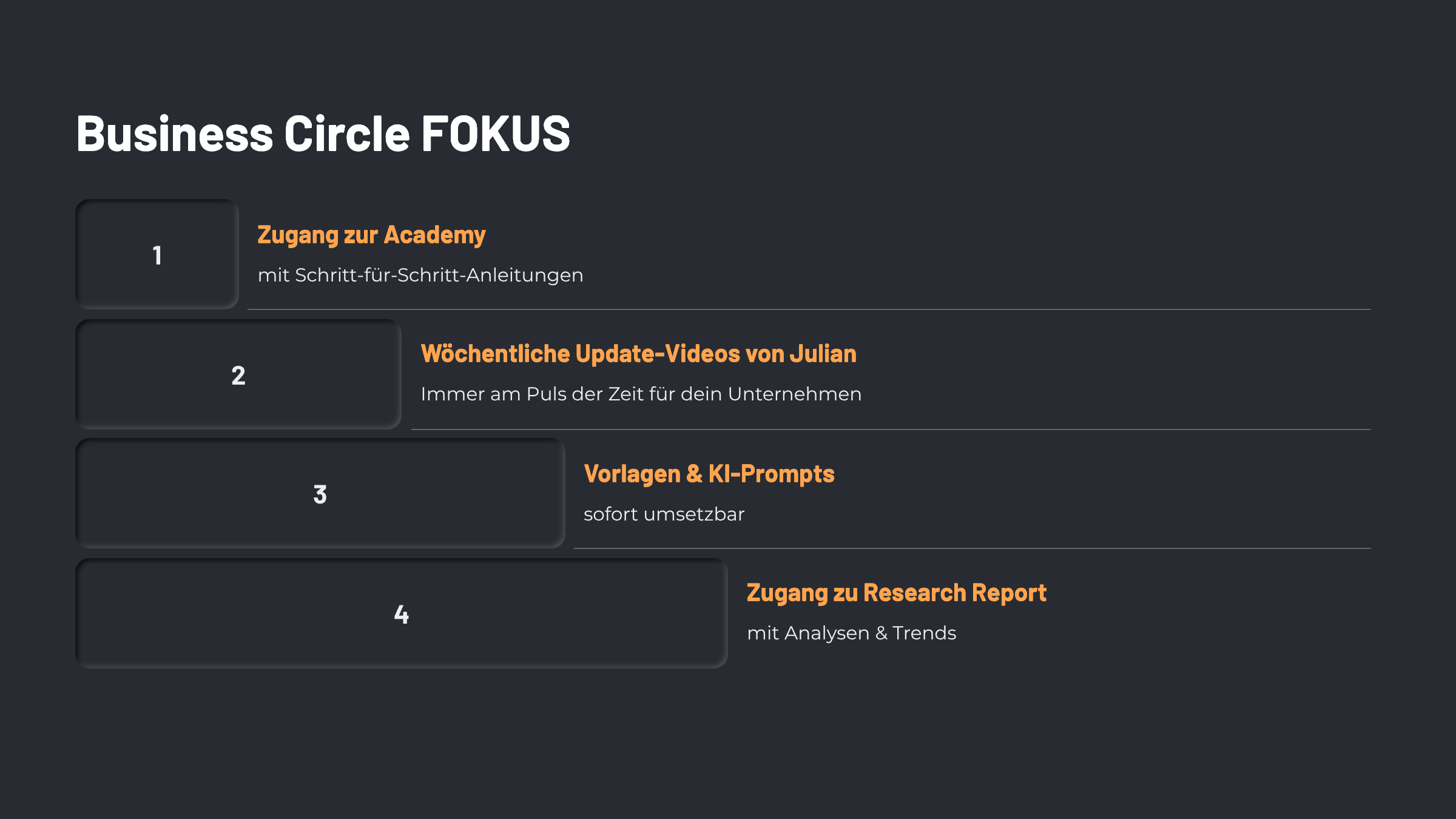Click the "Business Circle FOKUS" slide title
This screenshot has height=819, width=1456.
pos(323,133)
